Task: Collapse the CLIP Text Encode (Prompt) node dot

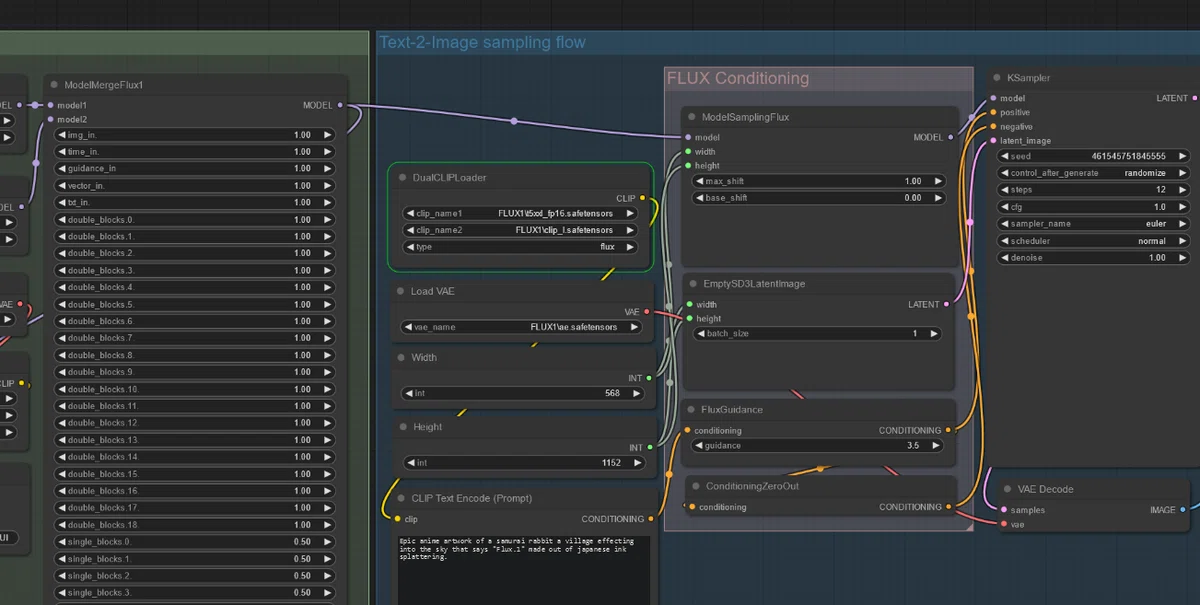Action: (x=401, y=497)
